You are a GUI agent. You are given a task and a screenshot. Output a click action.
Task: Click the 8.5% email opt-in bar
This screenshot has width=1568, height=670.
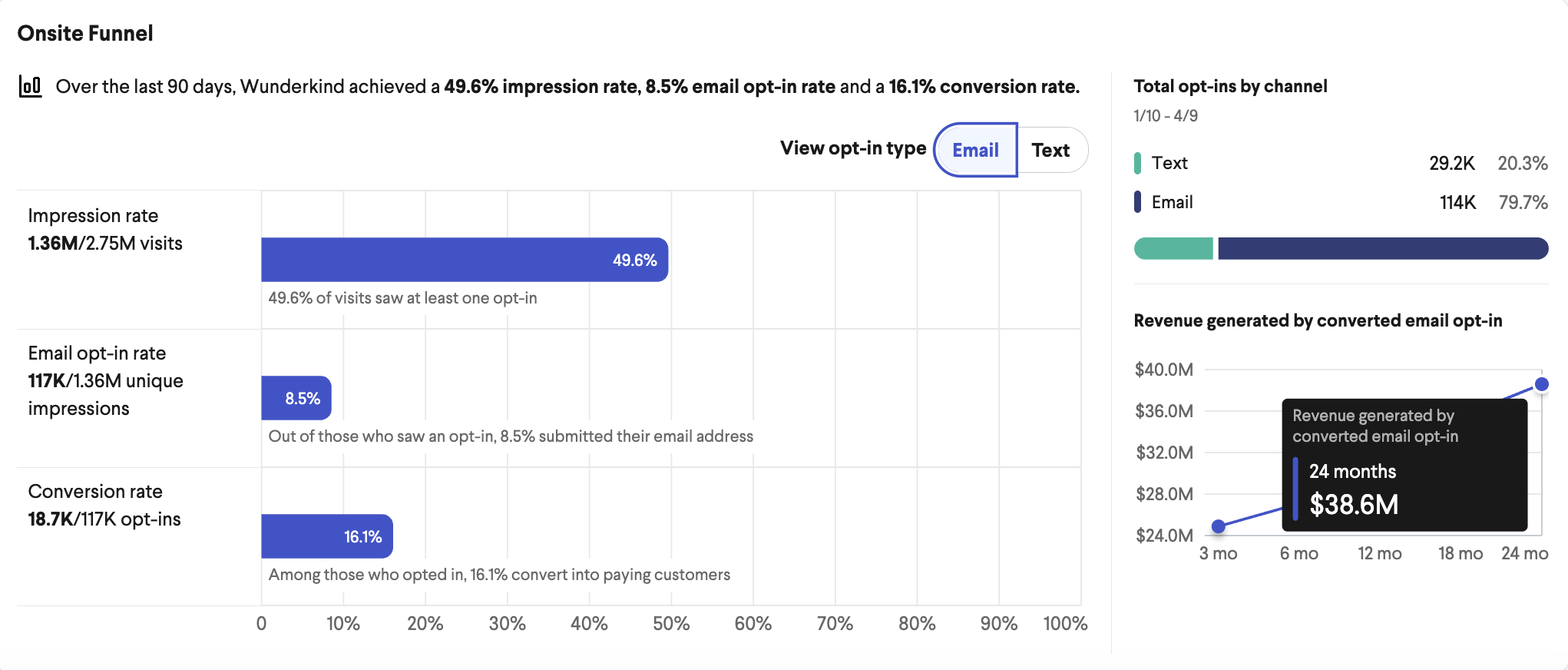click(x=296, y=398)
